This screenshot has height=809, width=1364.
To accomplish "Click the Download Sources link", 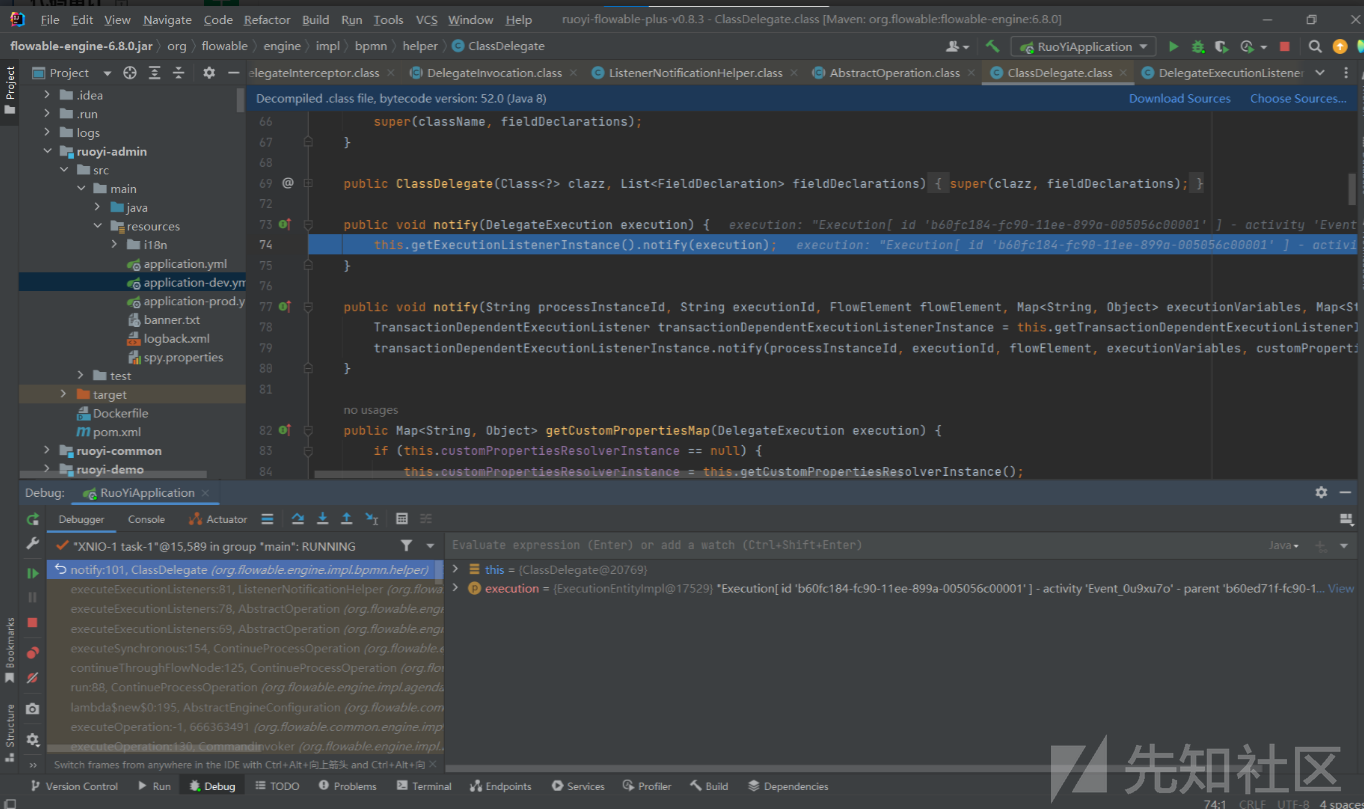I will tap(1180, 98).
